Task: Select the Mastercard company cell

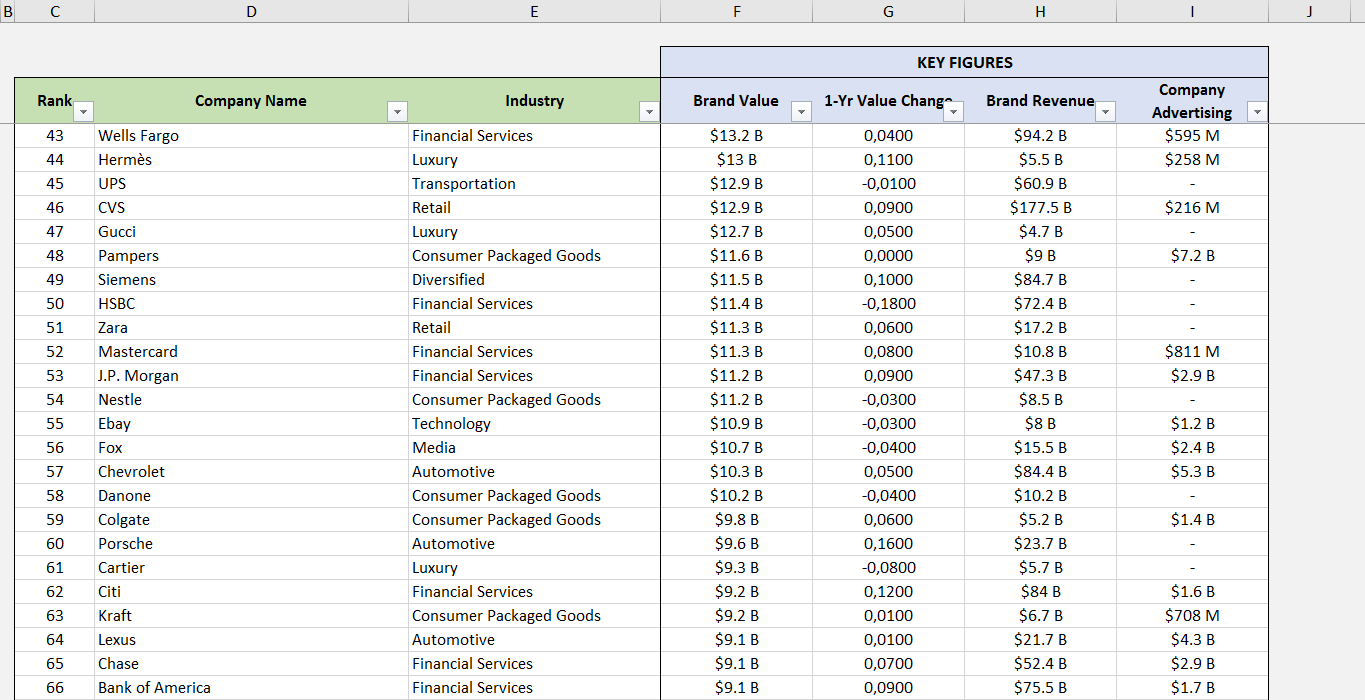Action: tap(251, 352)
